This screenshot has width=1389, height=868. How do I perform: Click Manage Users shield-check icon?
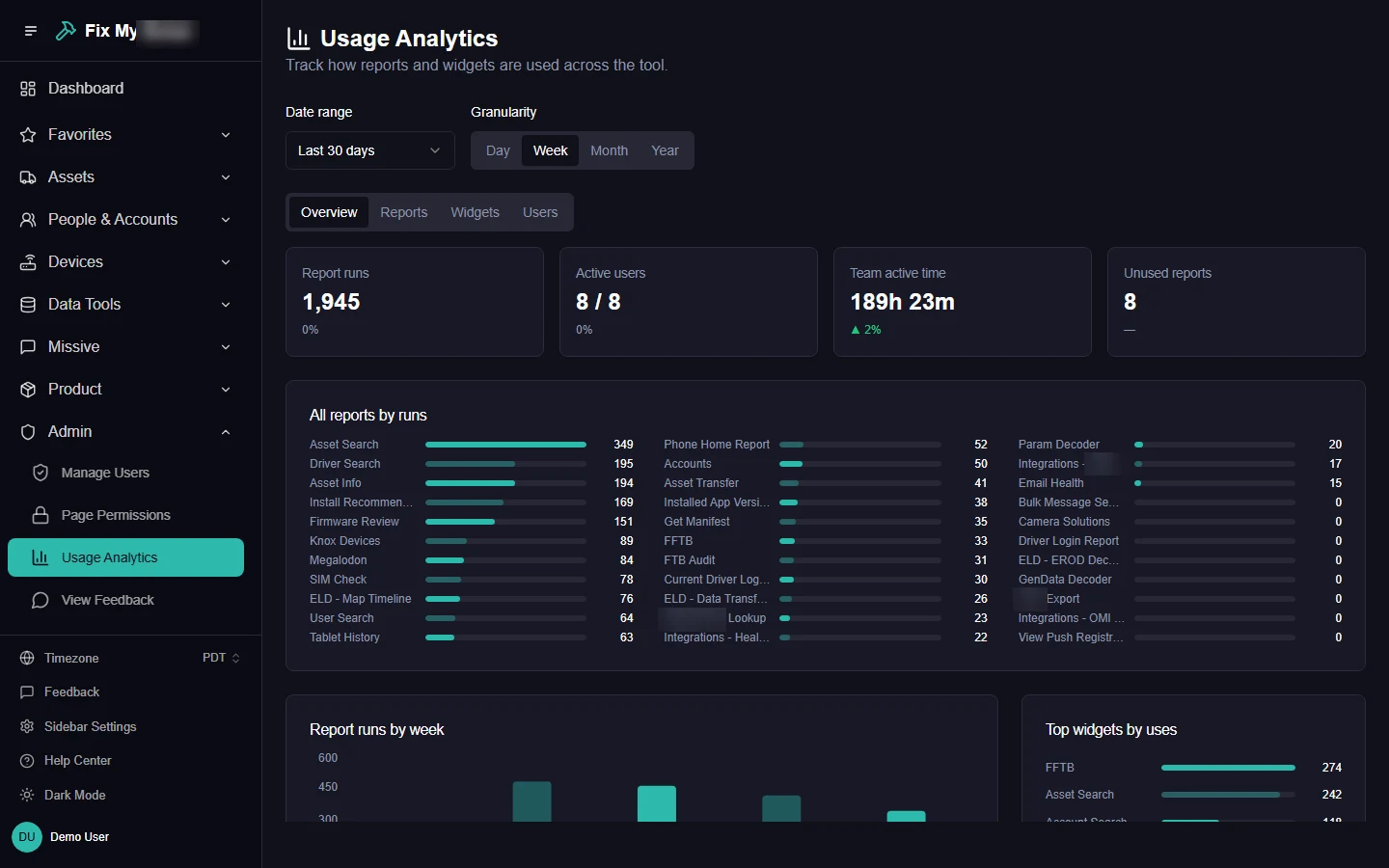41,473
